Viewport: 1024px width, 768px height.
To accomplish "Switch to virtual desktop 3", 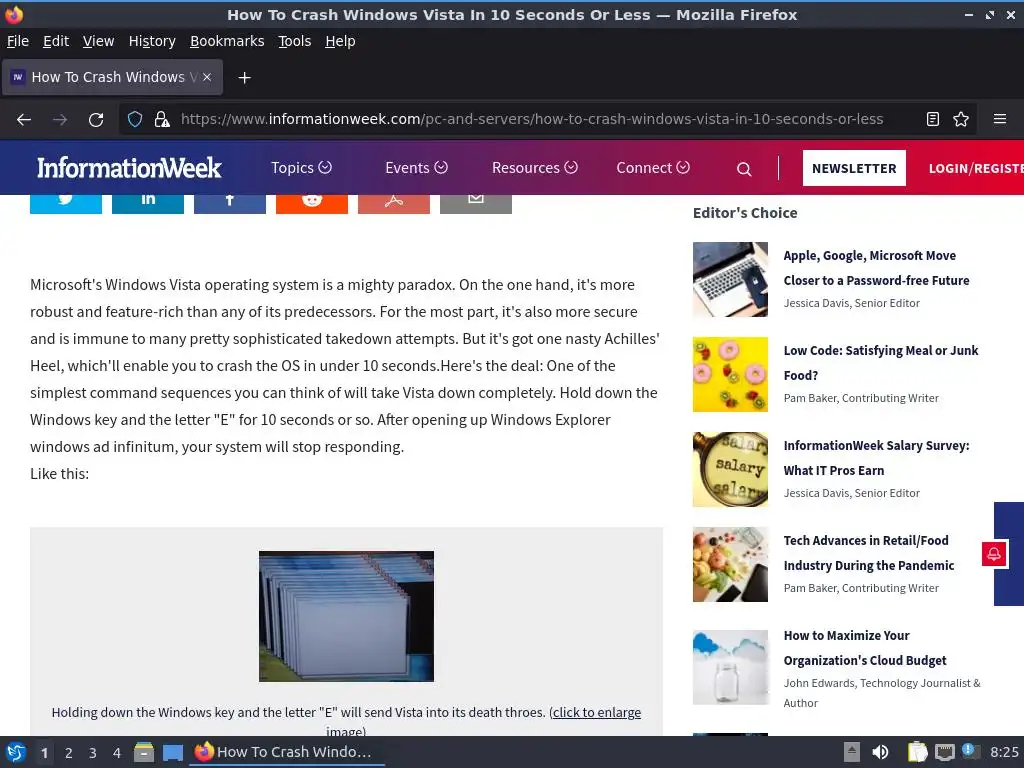I will pos(93,753).
